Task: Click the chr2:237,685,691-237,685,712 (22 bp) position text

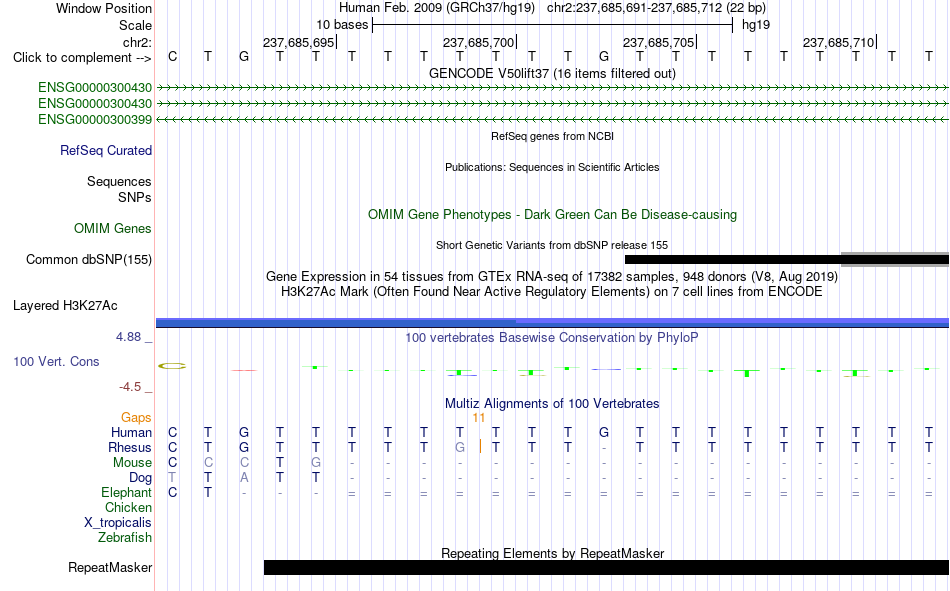Action: (x=656, y=8)
